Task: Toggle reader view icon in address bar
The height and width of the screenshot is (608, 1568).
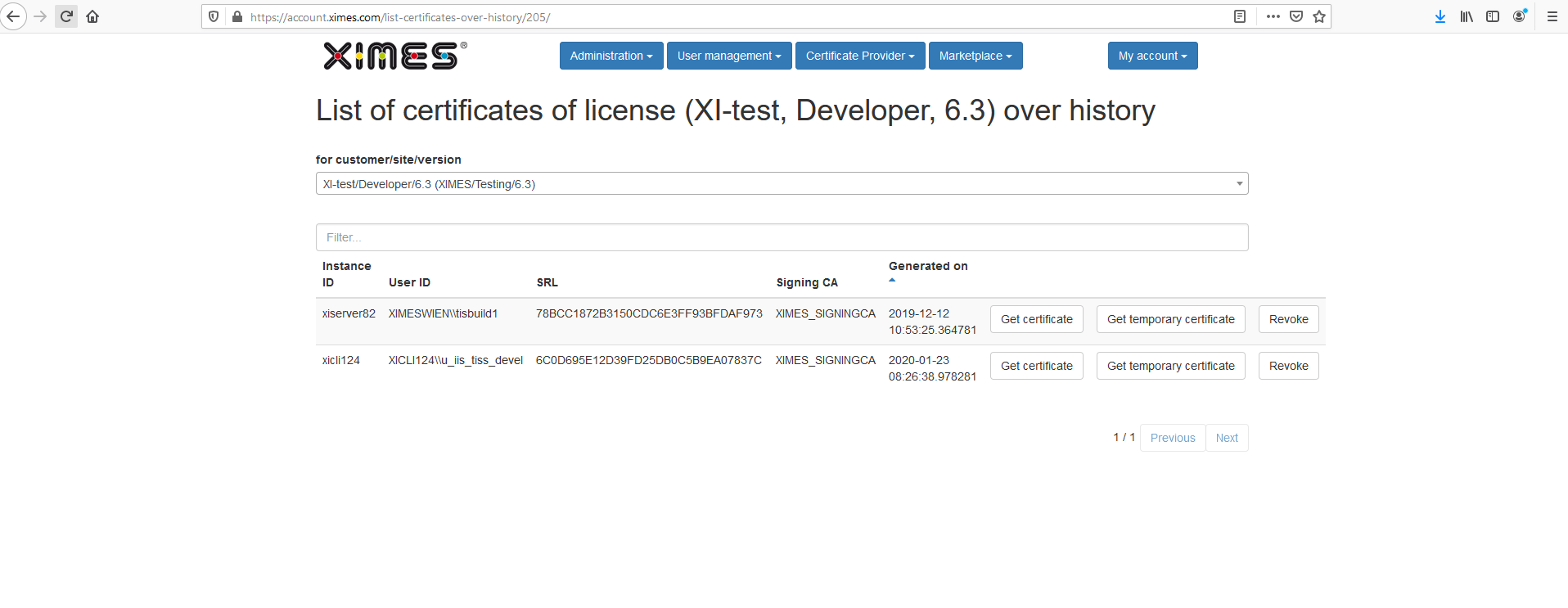Action: pos(1240,16)
